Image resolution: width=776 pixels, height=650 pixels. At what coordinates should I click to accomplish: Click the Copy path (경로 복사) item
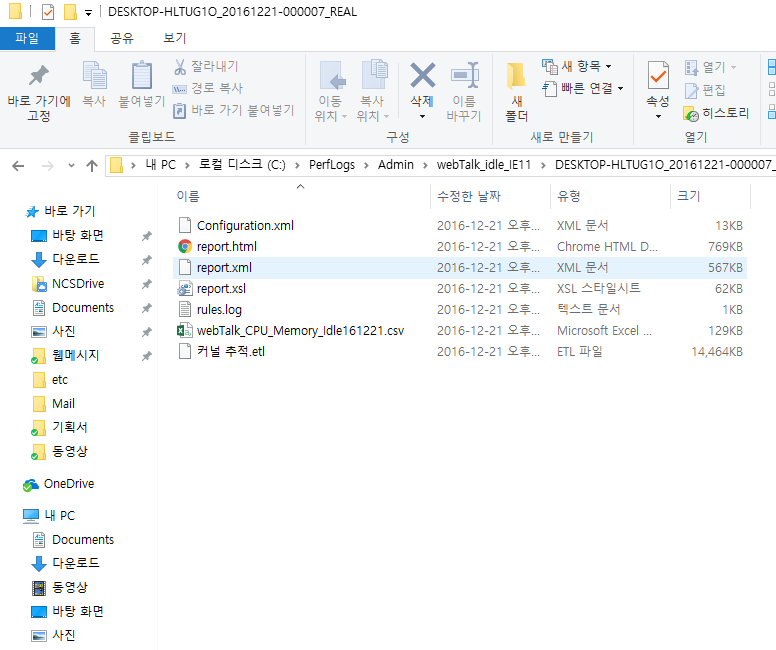click(207, 88)
